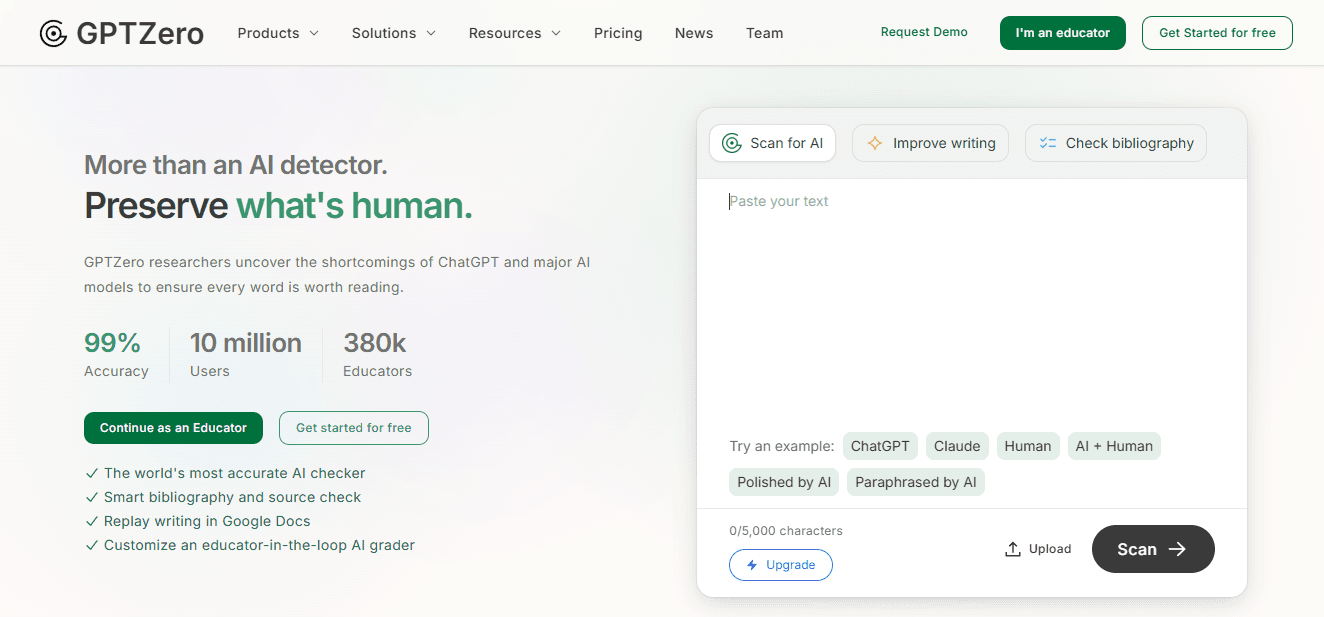Click Continue as an Educator
The width and height of the screenshot is (1324, 617).
tap(173, 428)
